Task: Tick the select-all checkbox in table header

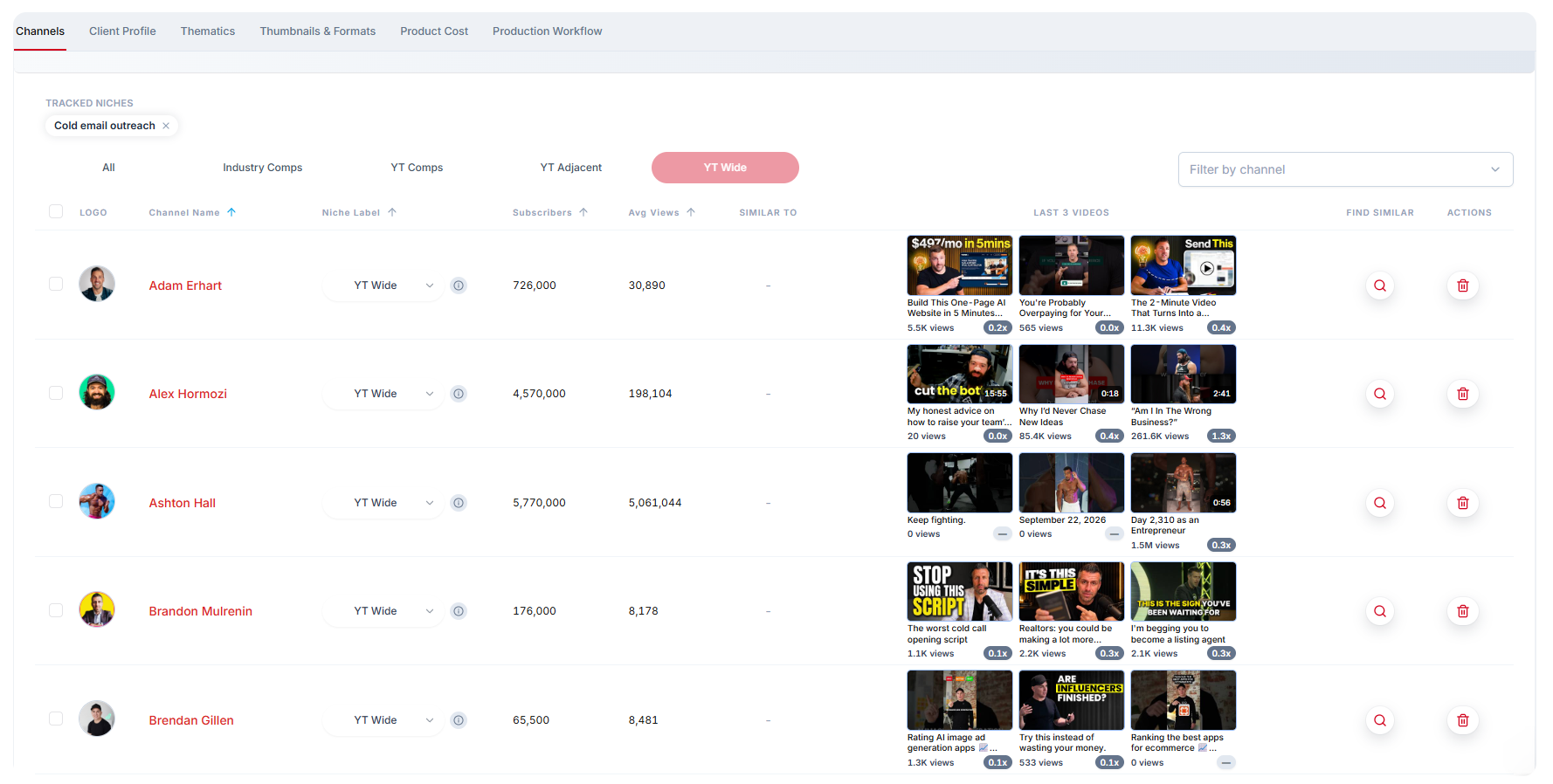Action: point(56,211)
